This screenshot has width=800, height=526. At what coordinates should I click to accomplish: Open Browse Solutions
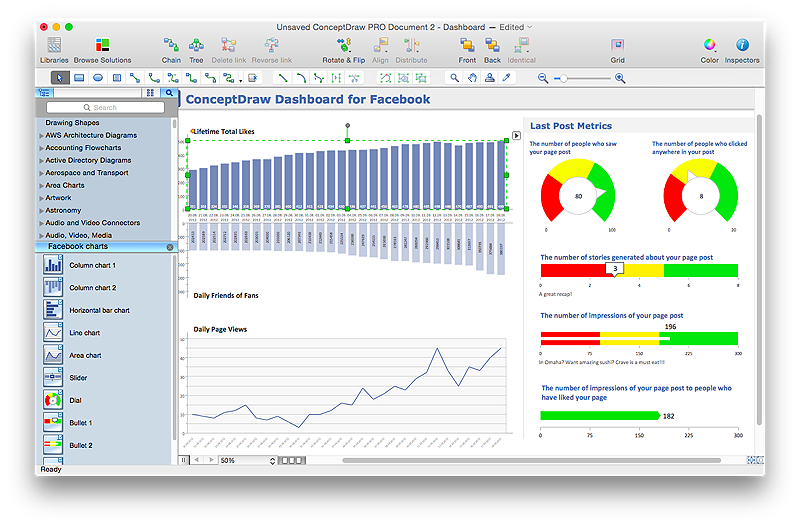(102, 50)
